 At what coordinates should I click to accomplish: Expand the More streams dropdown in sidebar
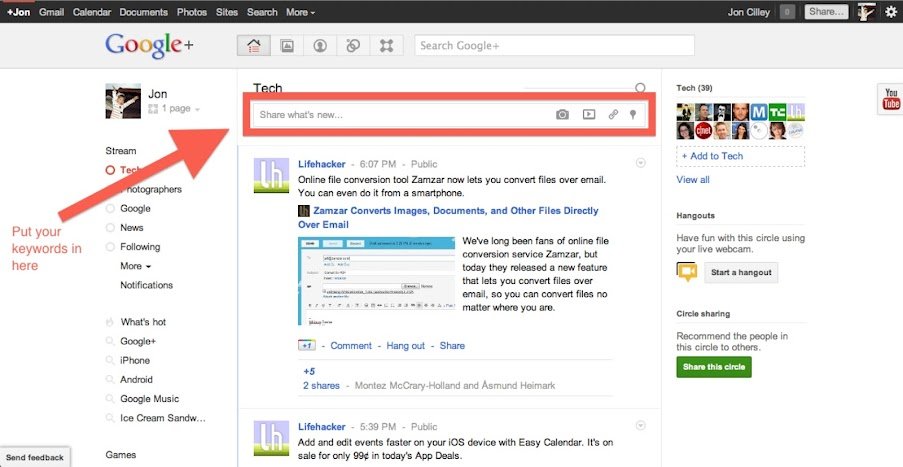(x=135, y=266)
